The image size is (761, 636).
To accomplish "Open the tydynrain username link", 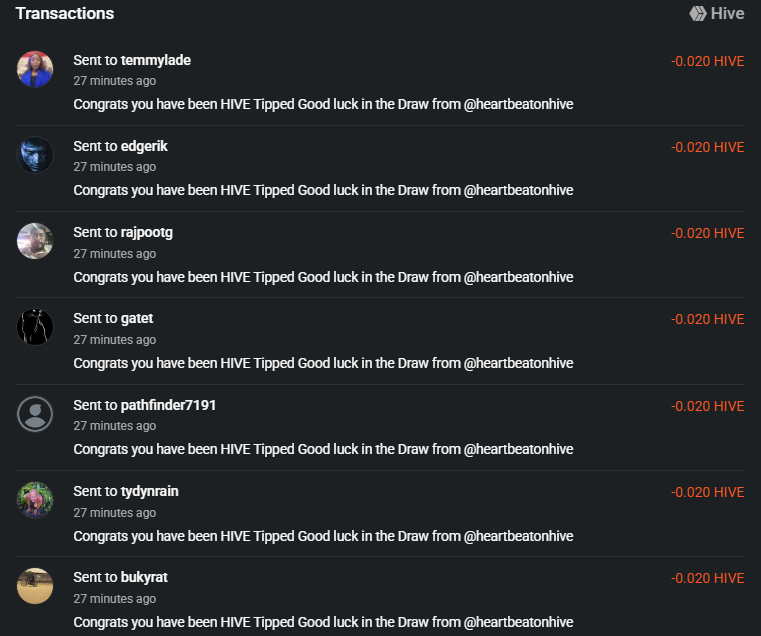I will tap(149, 491).
